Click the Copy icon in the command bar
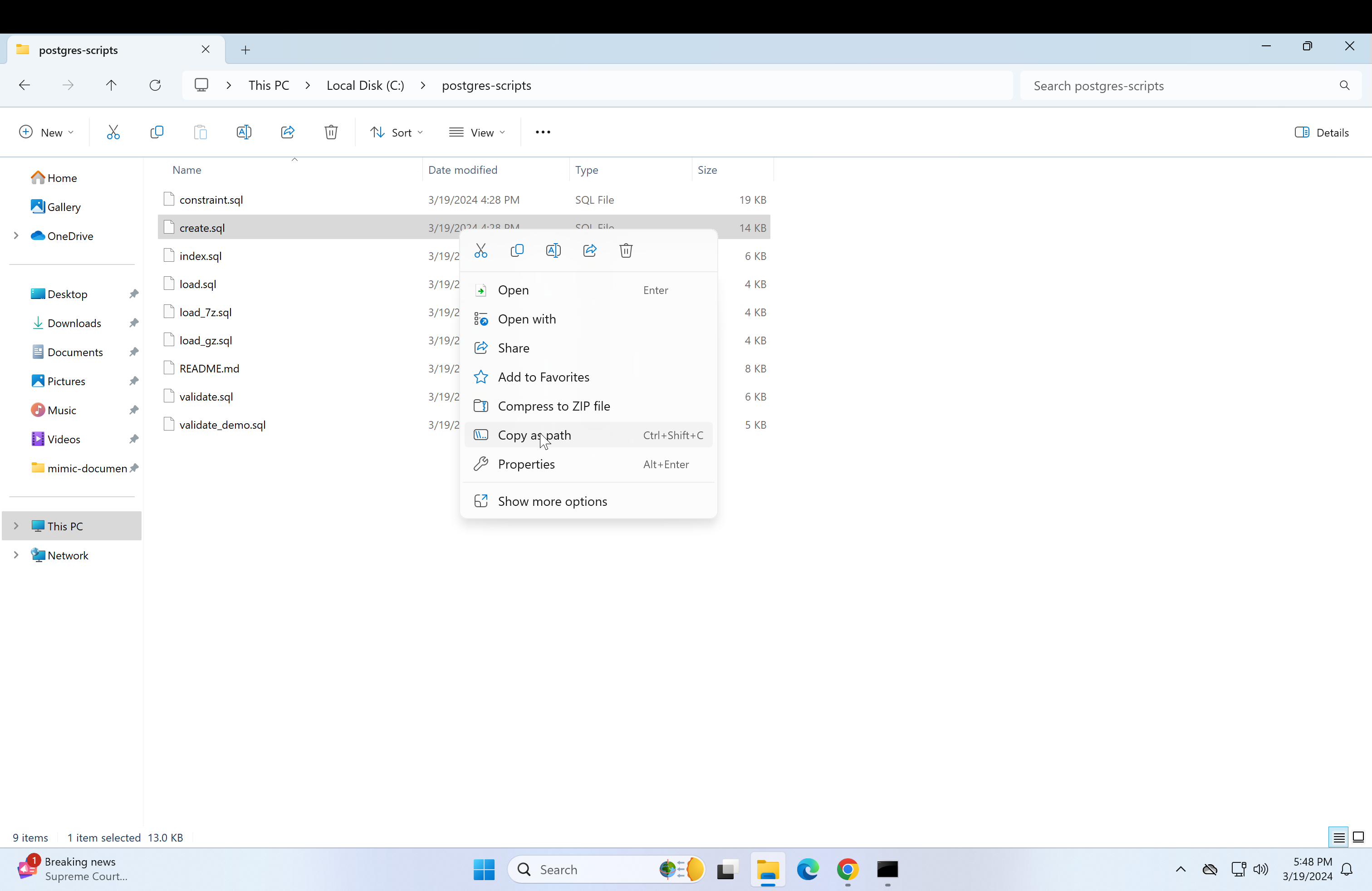1372x891 pixels. (x=157, y=132)
